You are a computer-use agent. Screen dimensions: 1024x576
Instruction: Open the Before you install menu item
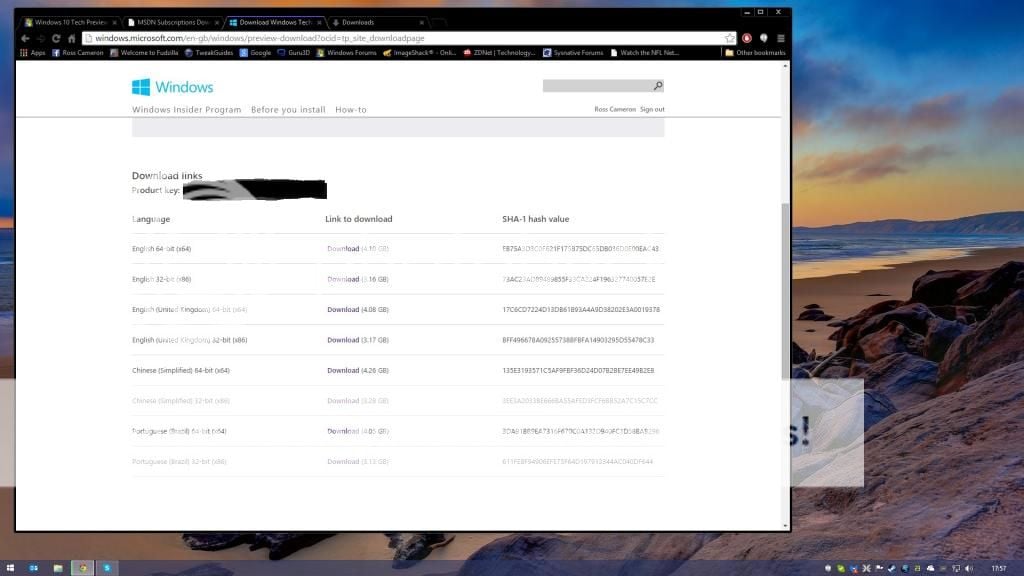pos(288,110)
